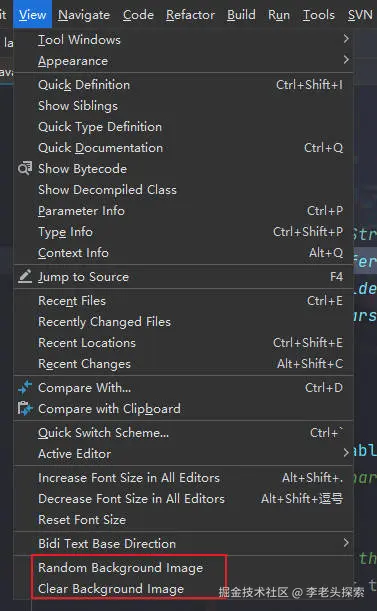Click the Alt+Shift+. shortcut text
Image resolution: width=377 pixels, height=611 pixels.
pos(313,478)
